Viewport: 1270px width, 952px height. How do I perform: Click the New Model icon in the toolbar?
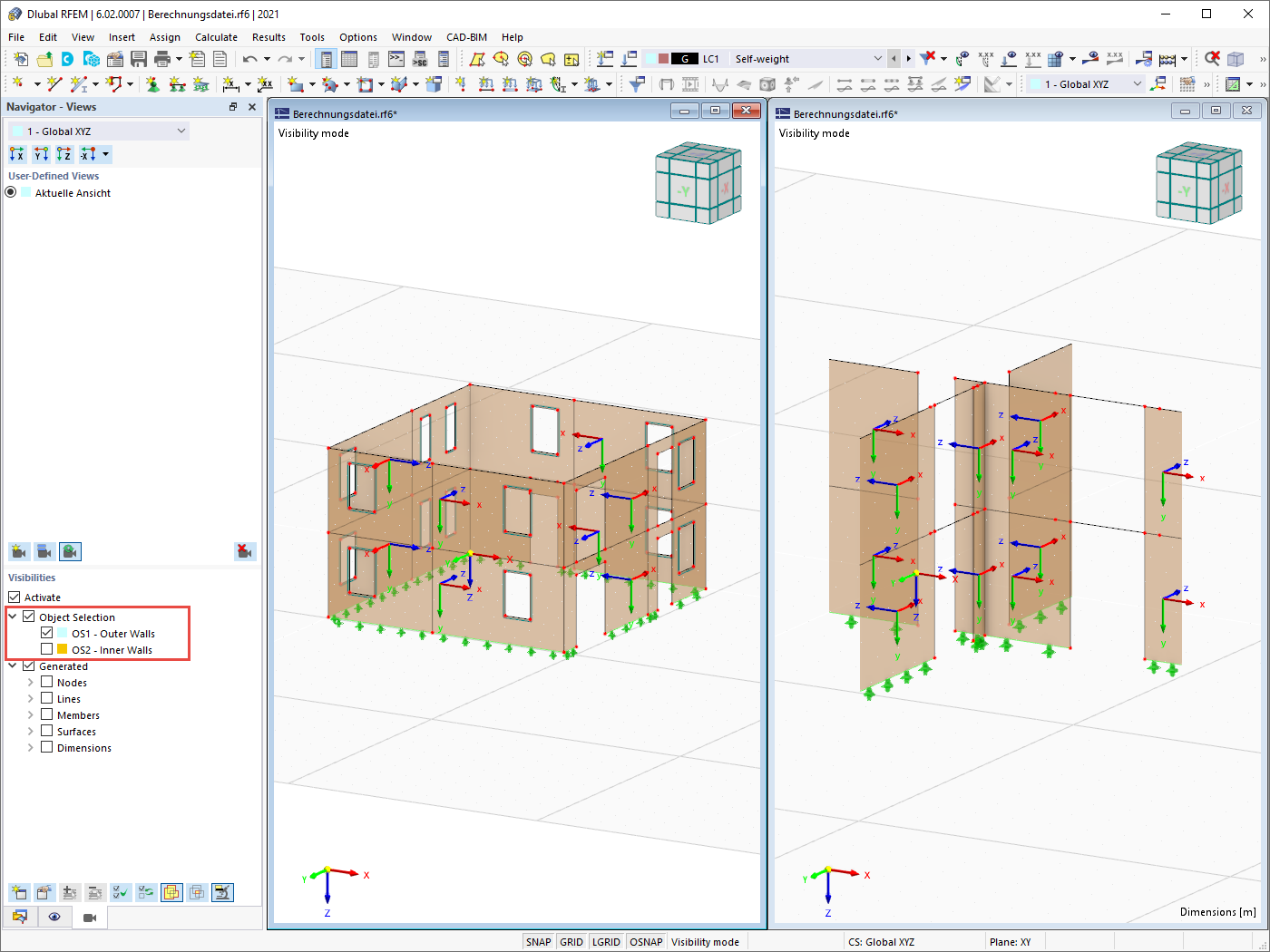(21, 59)
